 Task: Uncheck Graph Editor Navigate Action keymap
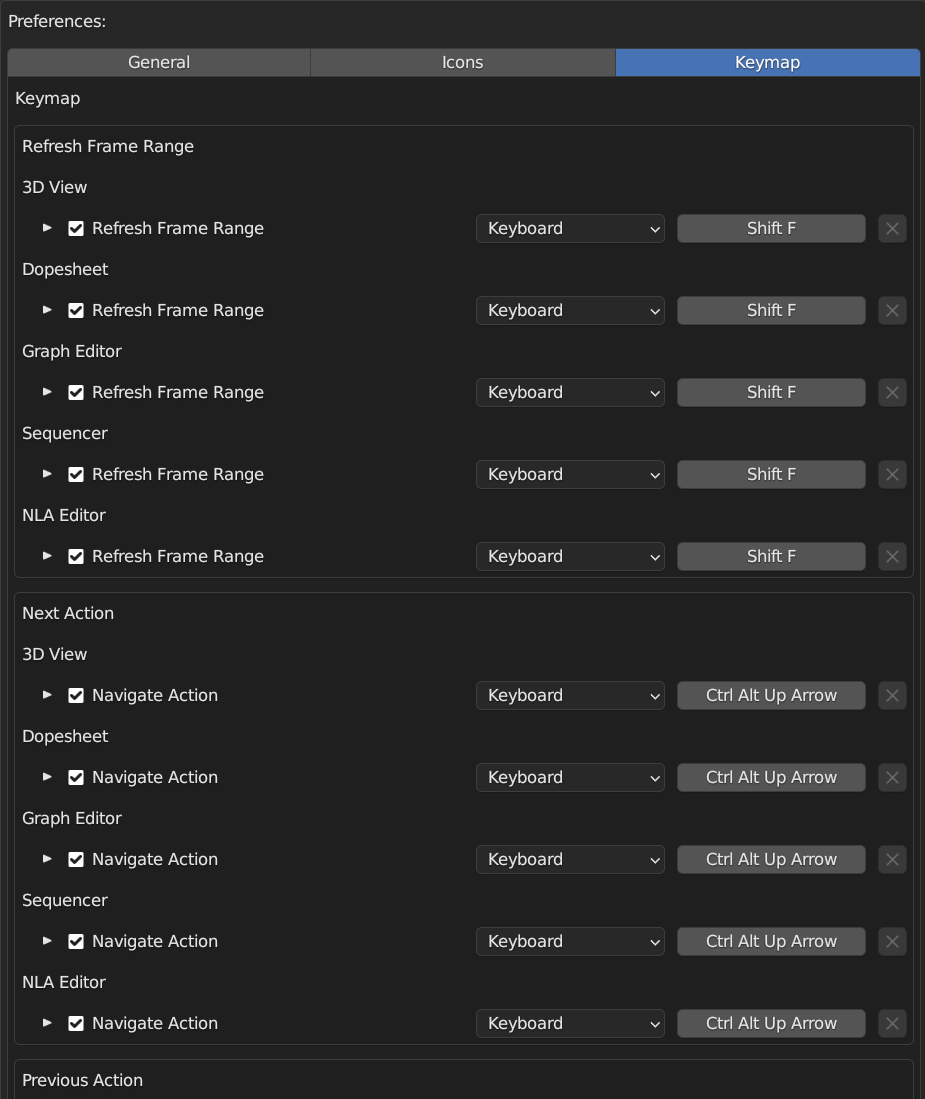click(x=76, y=860)
